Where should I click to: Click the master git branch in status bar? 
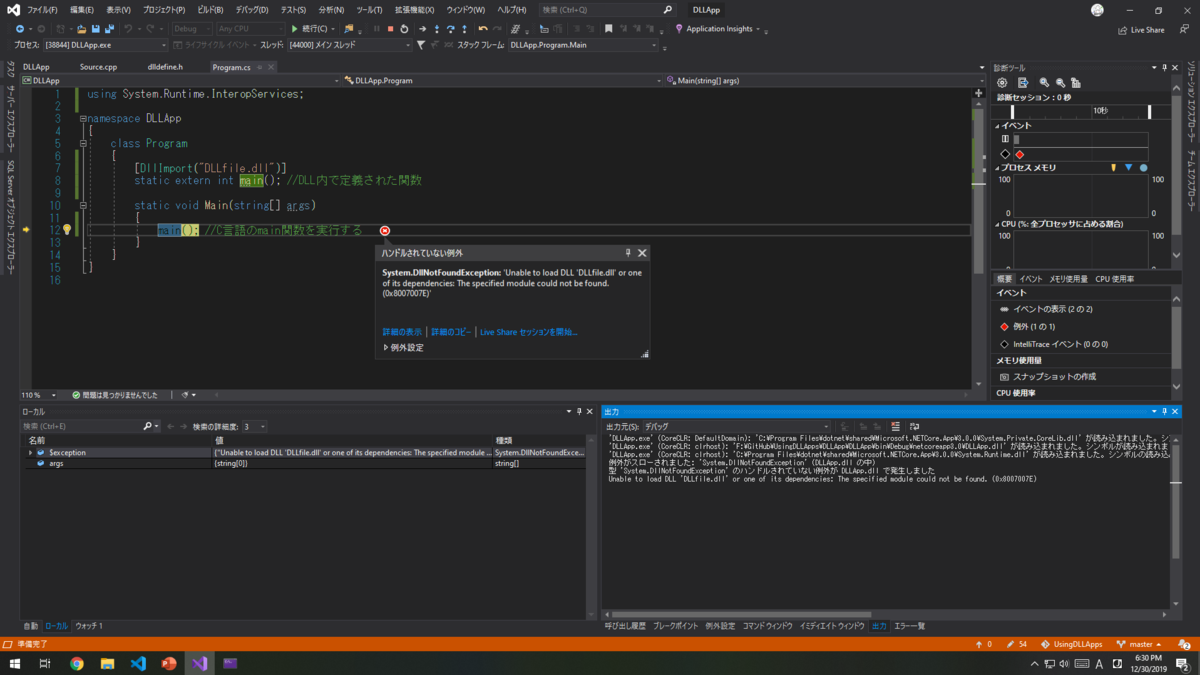[x=1140, y=645]
